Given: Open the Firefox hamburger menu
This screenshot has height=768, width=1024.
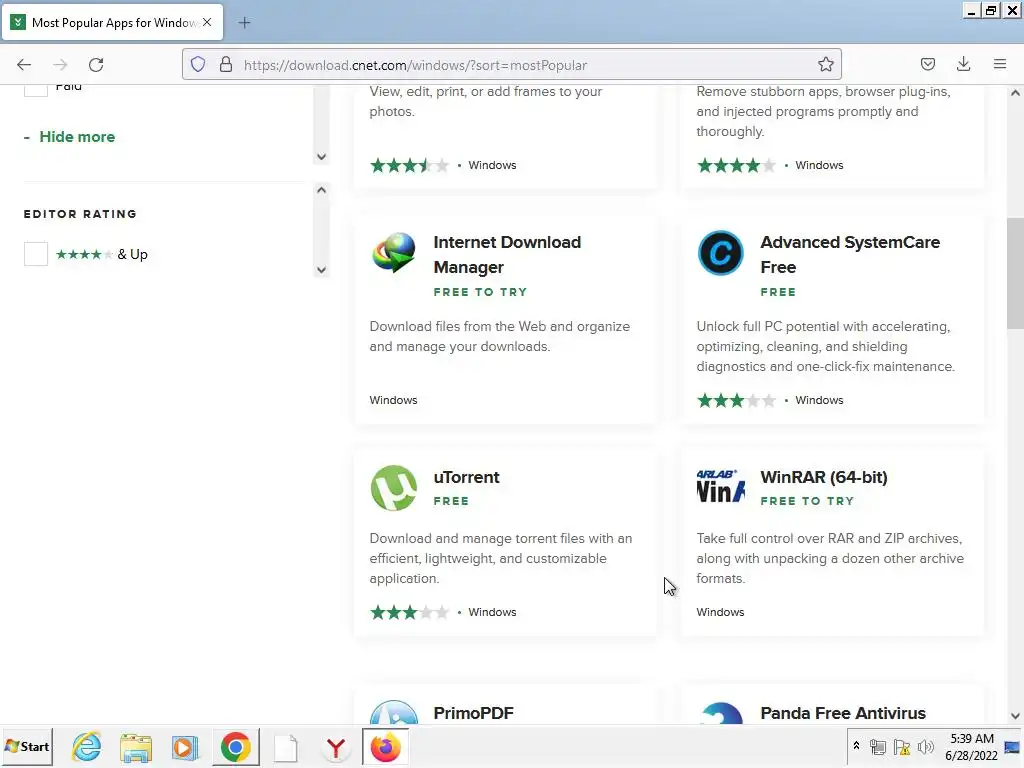Looking at the screenshot, I should (x=999, y=65).
